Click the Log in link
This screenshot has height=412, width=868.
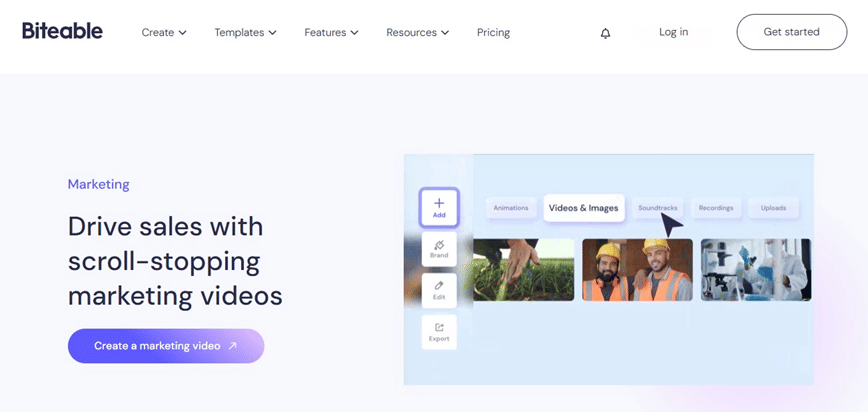(673, 32)
